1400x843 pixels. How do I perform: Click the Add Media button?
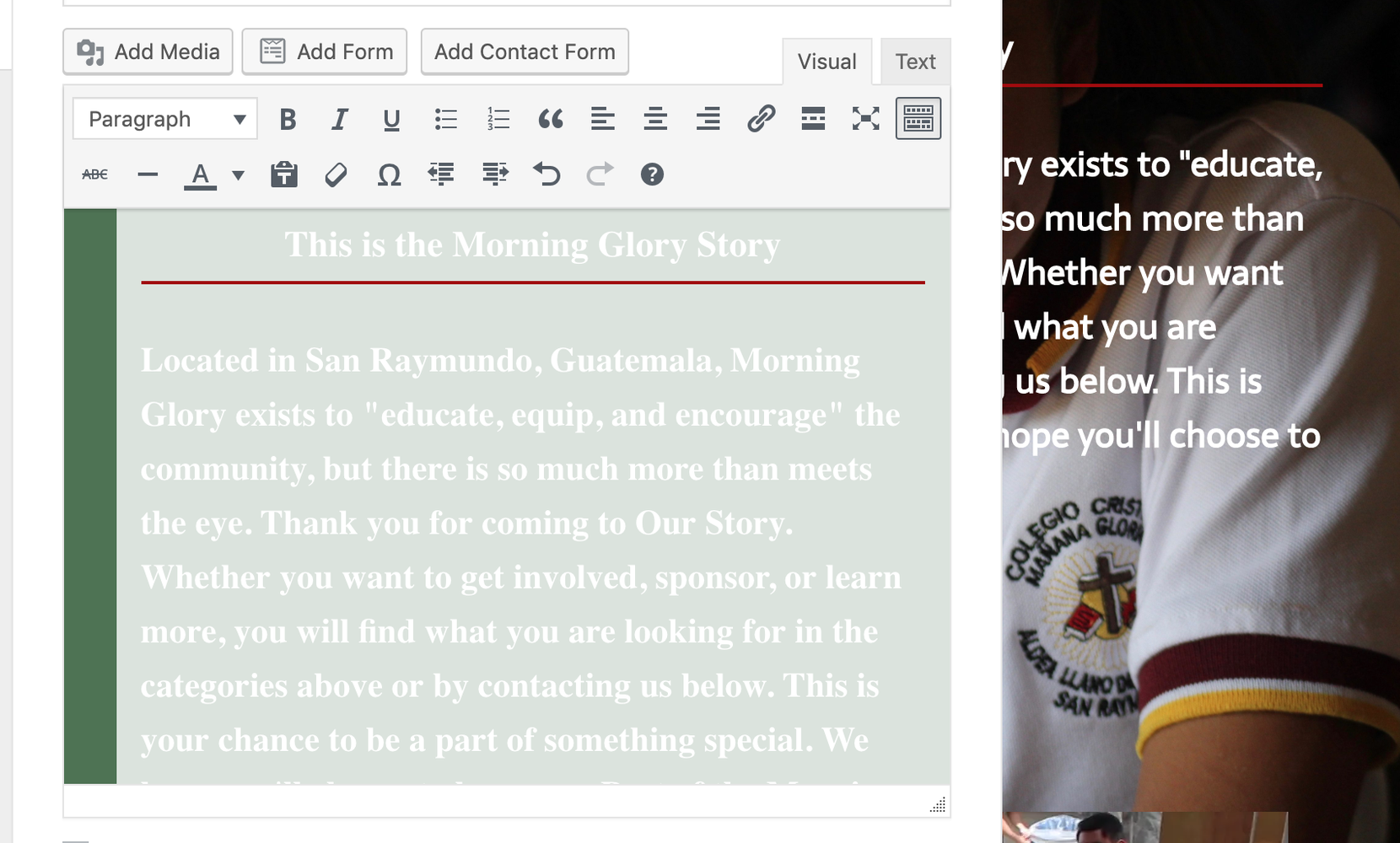click(x=148, y=51)
